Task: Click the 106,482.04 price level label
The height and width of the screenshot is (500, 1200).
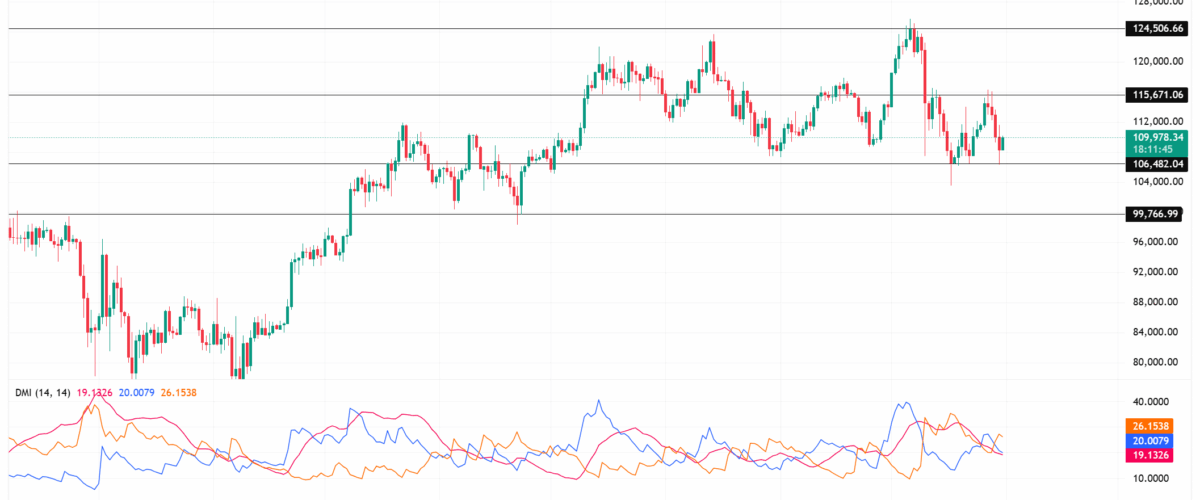Action: (1155, 164)
